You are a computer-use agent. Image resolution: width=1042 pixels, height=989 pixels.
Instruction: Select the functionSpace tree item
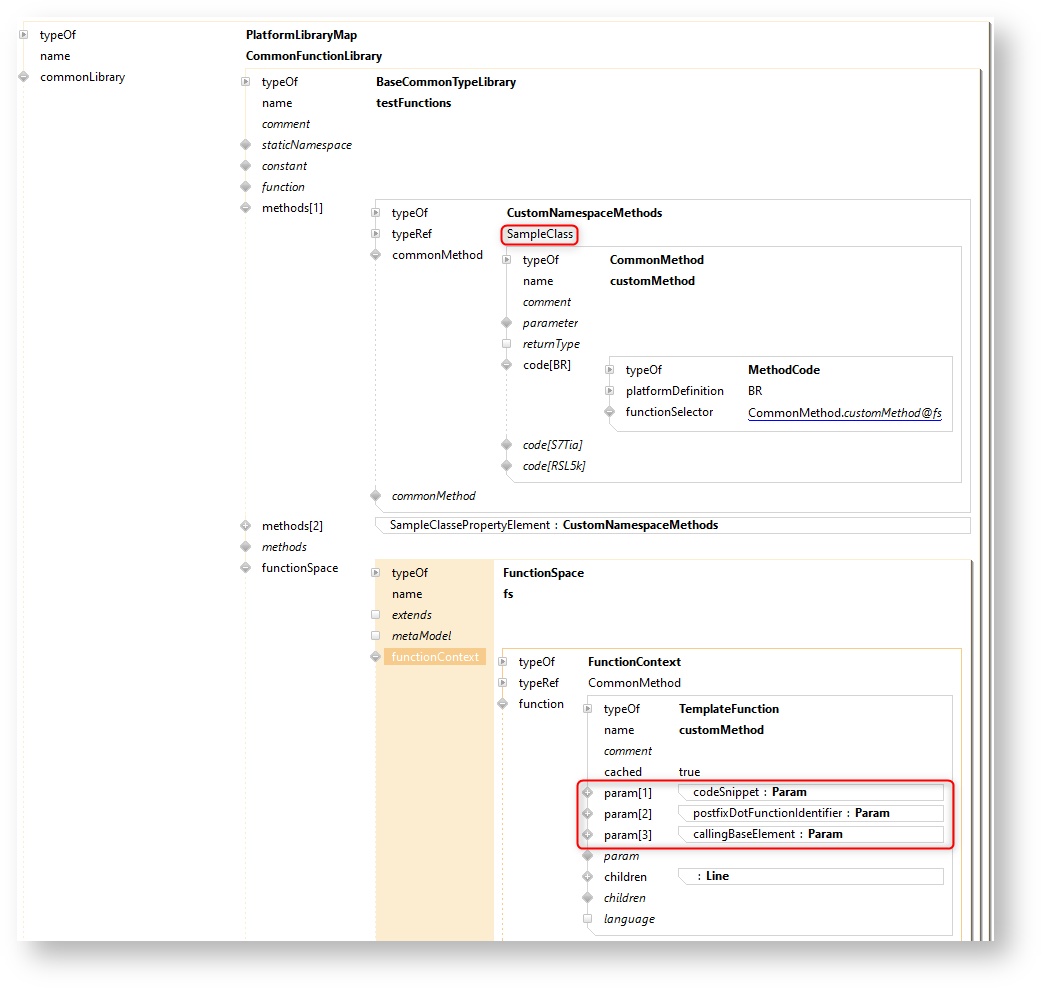click(x=299, y=568)
